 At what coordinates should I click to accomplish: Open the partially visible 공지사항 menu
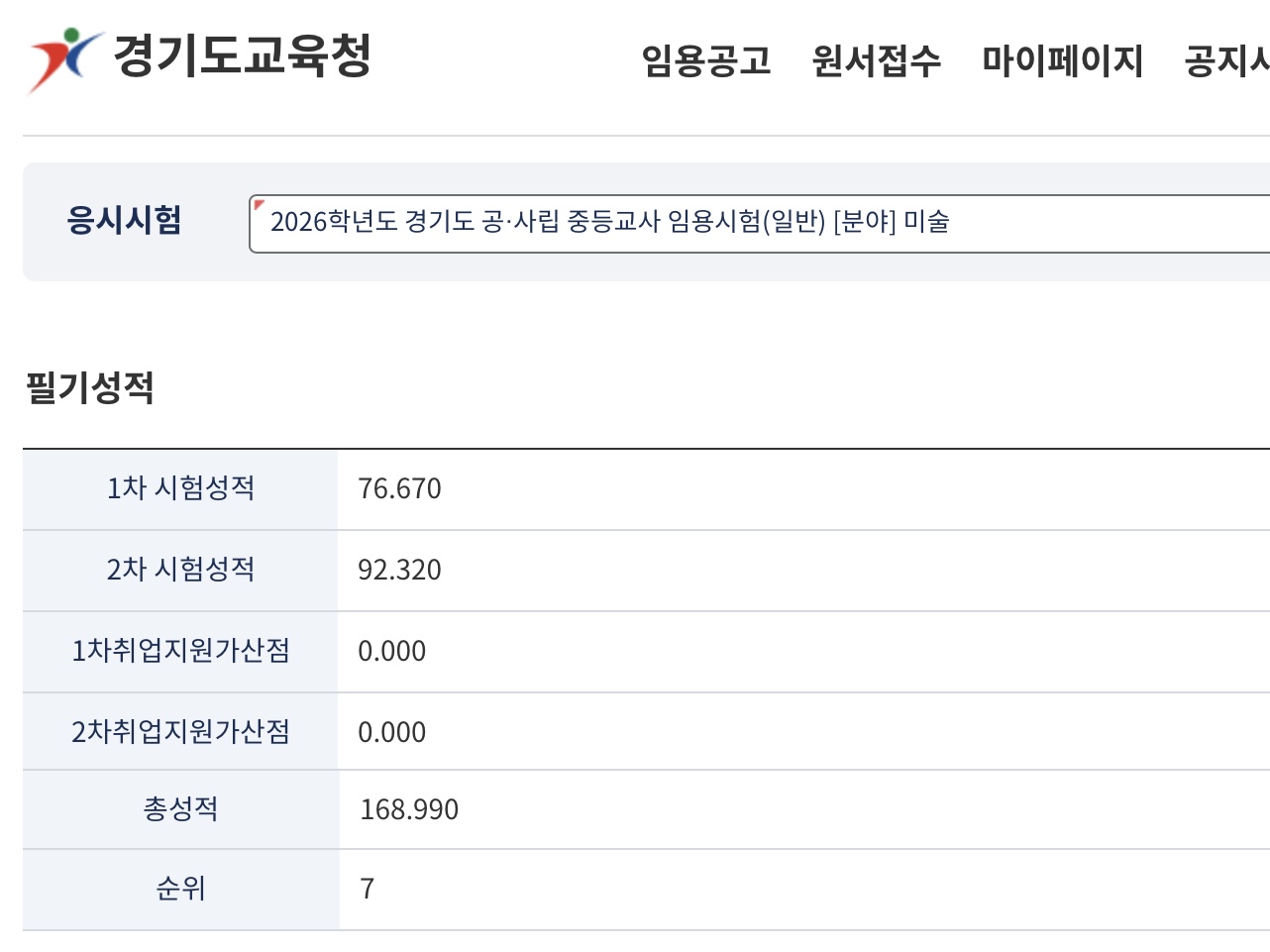coord(1228,61)
